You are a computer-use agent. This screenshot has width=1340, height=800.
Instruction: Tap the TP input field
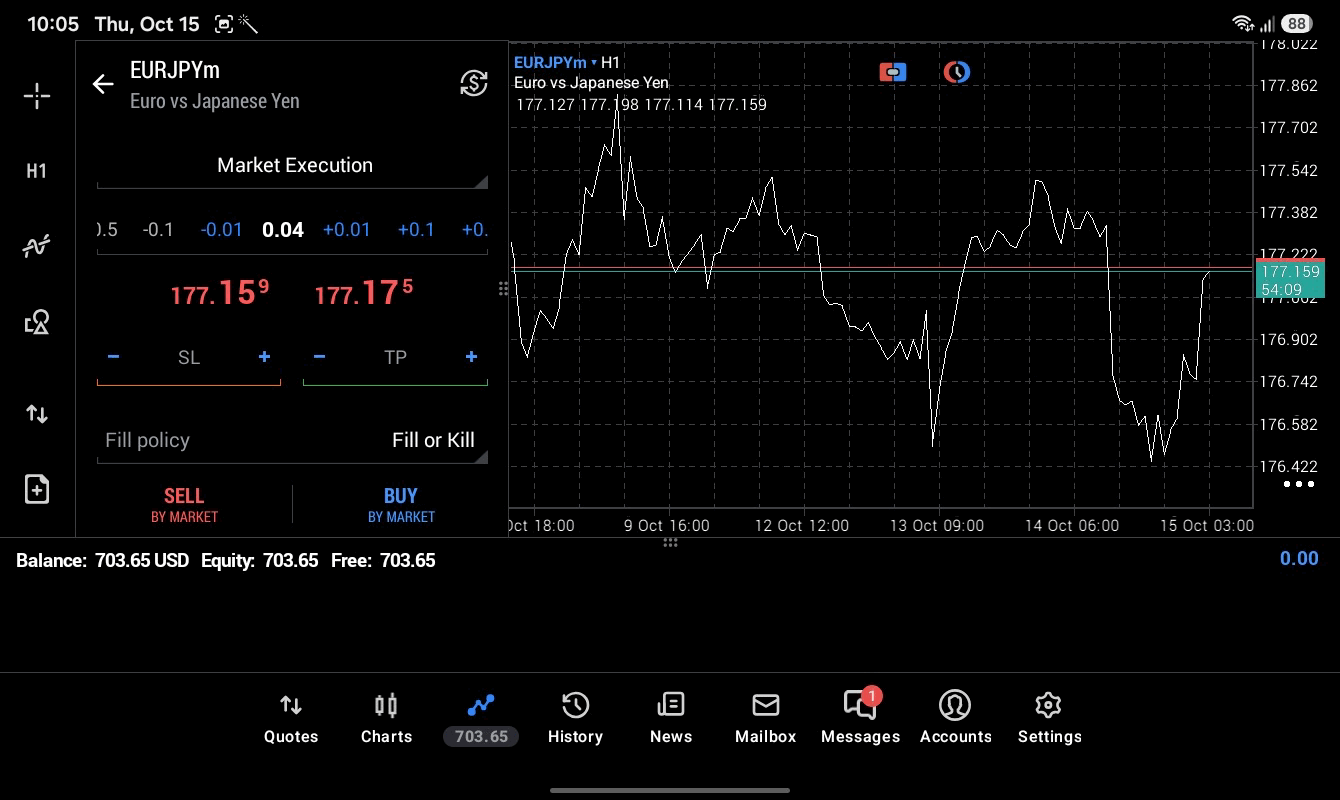pyautogui.click(x=395, y=358)
